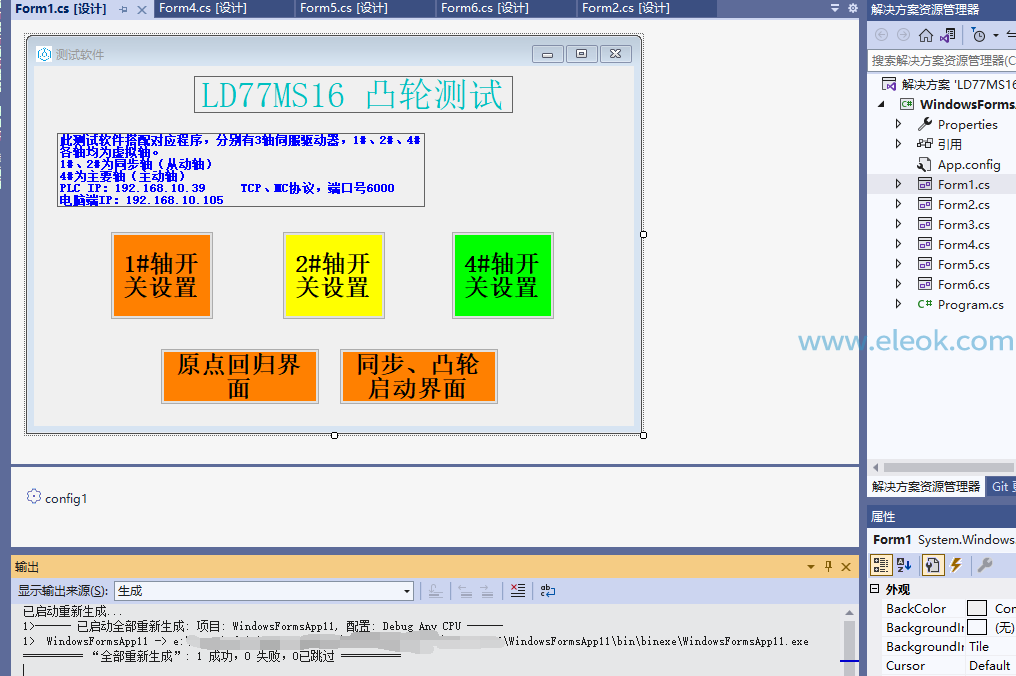Click the 4#轴开关设置 green button

(503, 275)
